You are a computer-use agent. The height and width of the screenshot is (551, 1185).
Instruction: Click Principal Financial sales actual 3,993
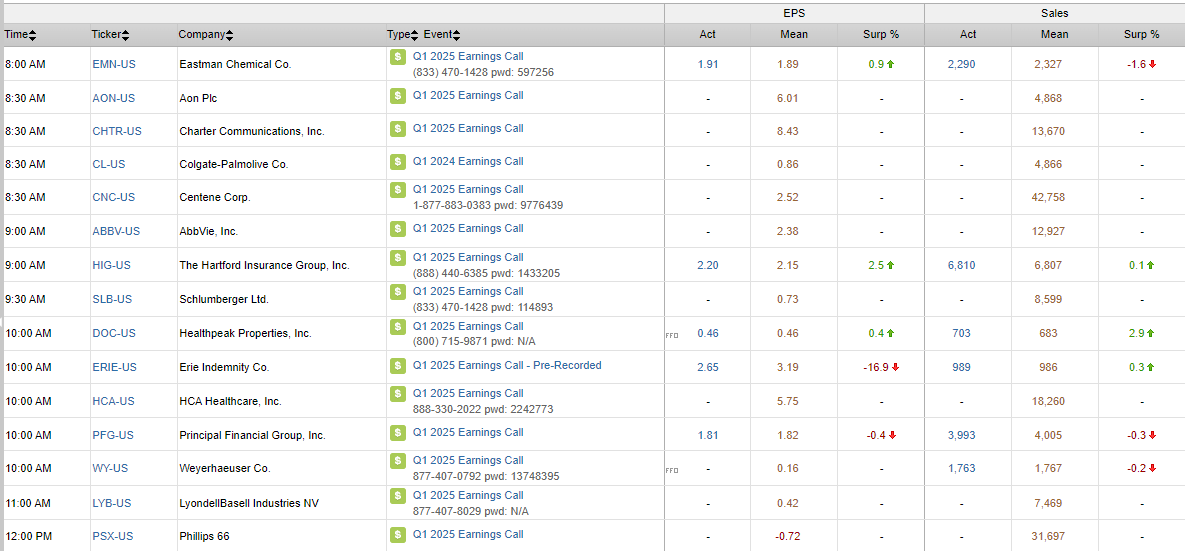(961, 435)
